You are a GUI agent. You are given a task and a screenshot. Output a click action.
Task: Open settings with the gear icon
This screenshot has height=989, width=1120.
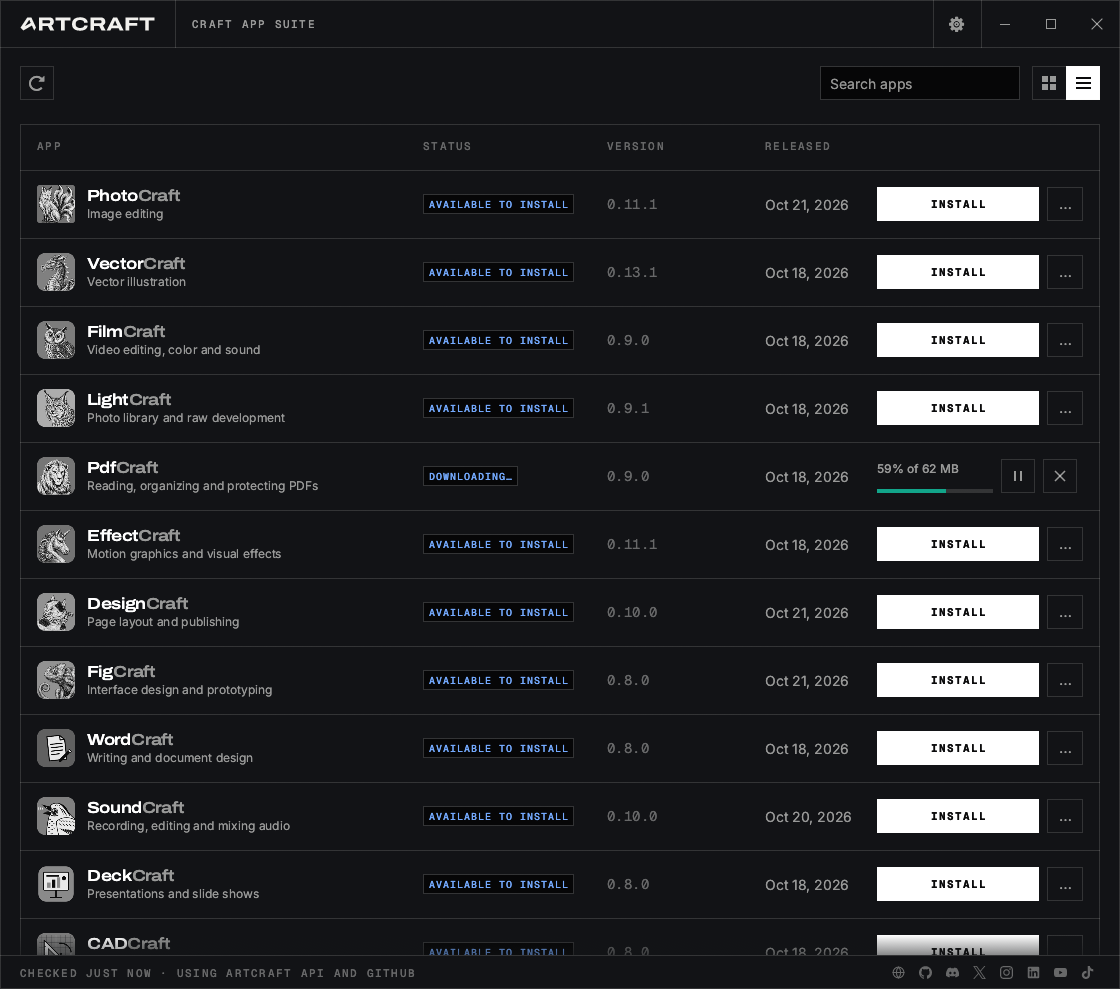[x=956, y=24]
